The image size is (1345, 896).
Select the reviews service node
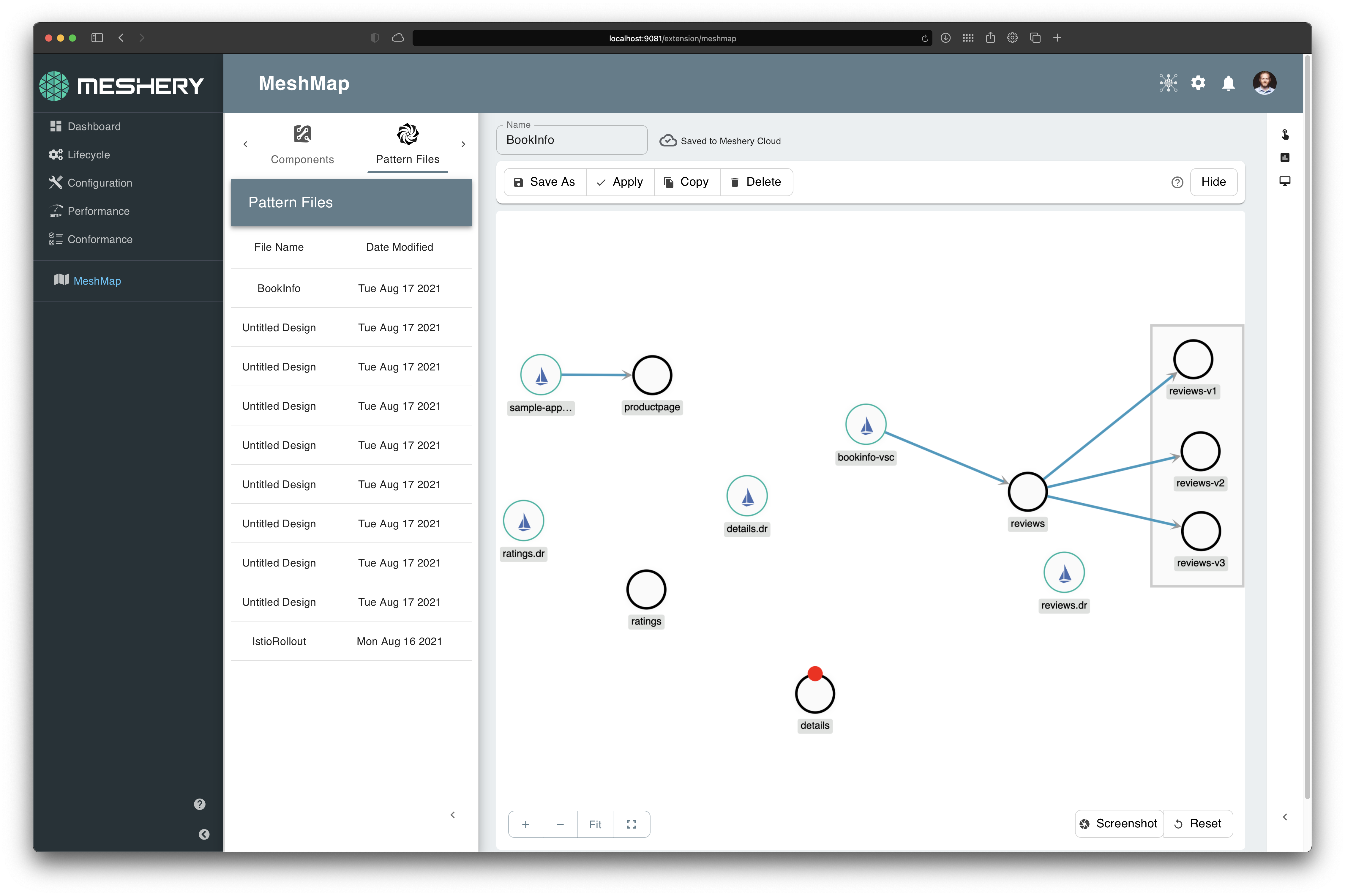(1027, 491)
